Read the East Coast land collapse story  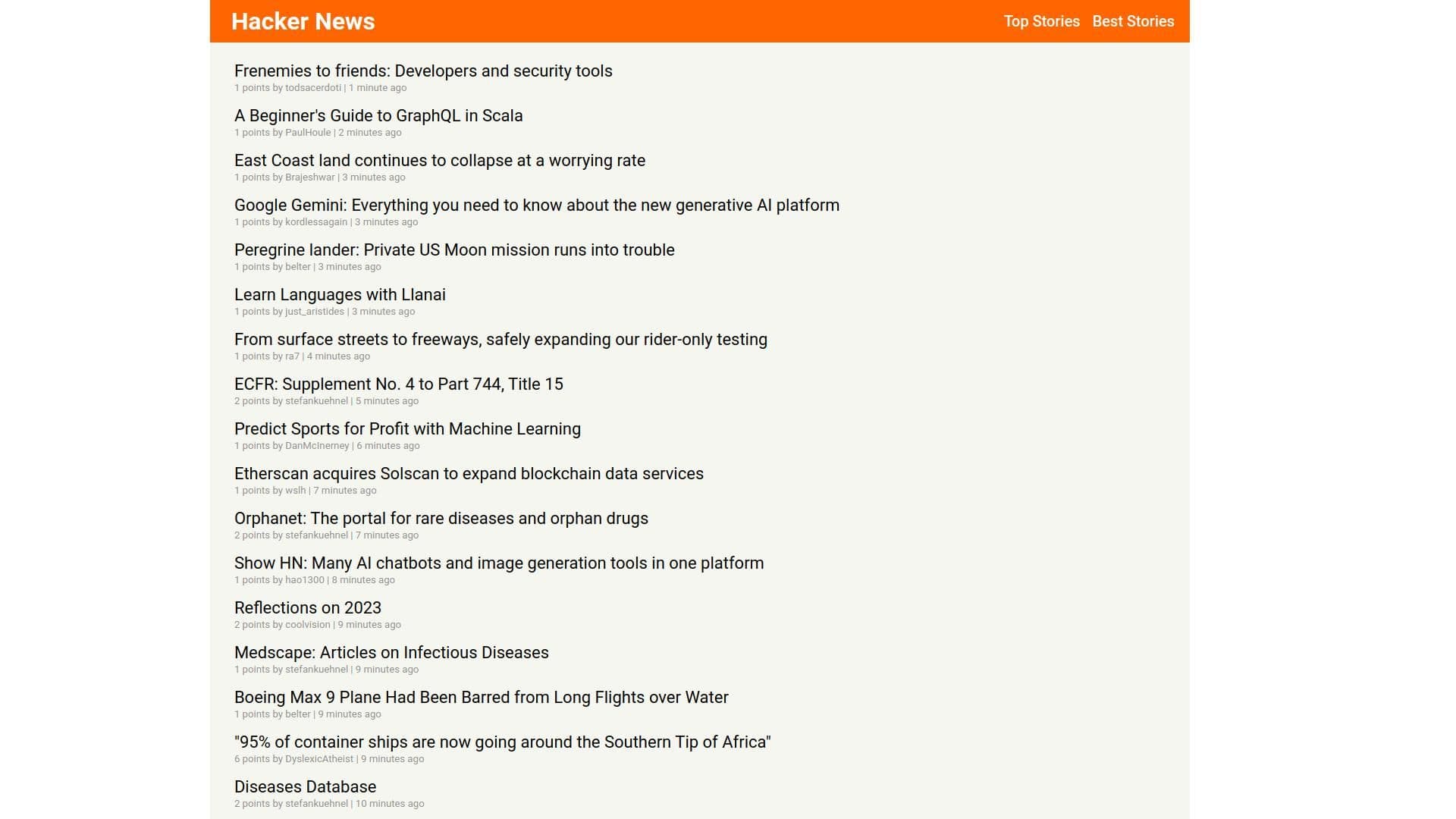440,160
